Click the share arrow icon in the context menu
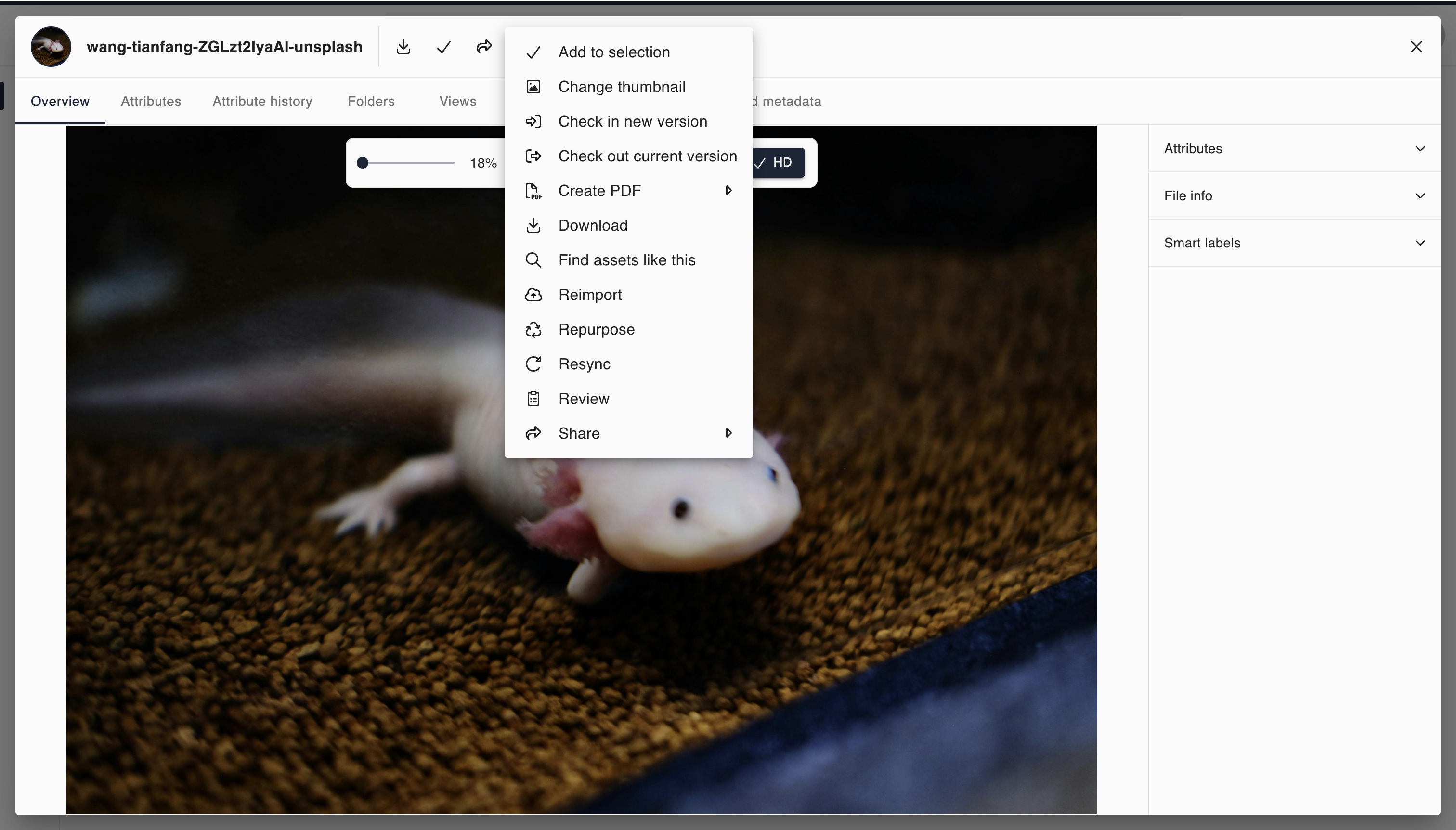 tap(533, 433)
